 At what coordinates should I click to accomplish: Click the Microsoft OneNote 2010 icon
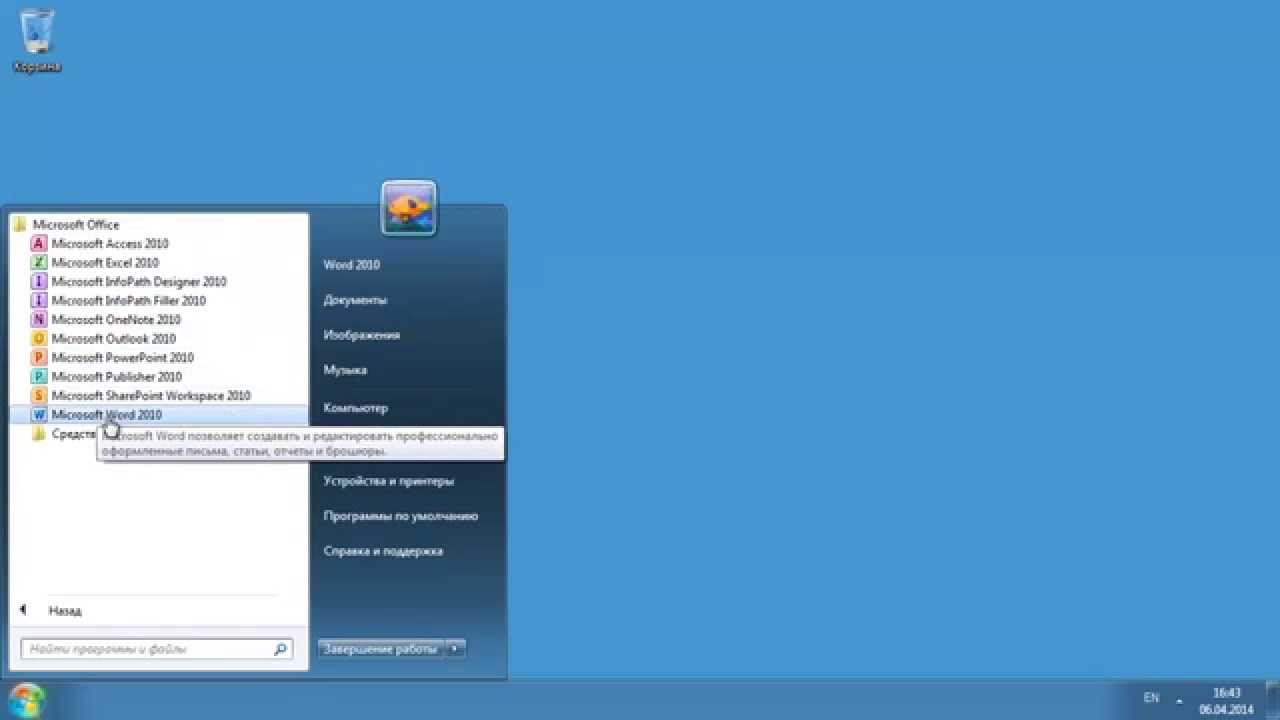[39, 319]
